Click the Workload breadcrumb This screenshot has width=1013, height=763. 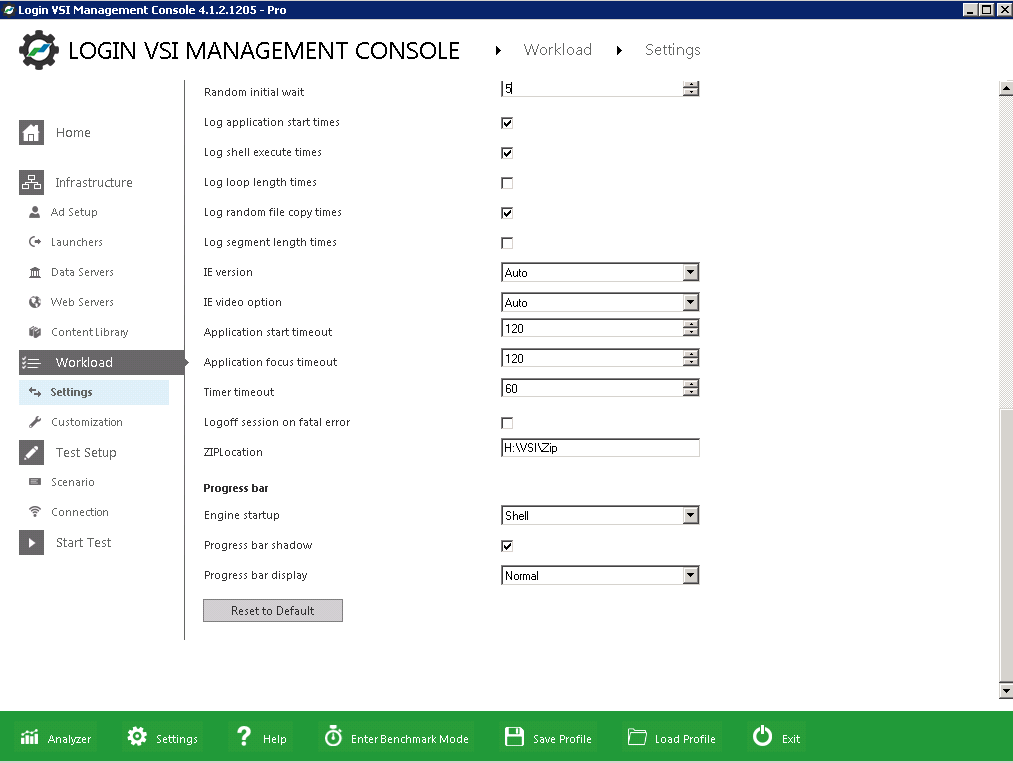click(x=558, y=50)
